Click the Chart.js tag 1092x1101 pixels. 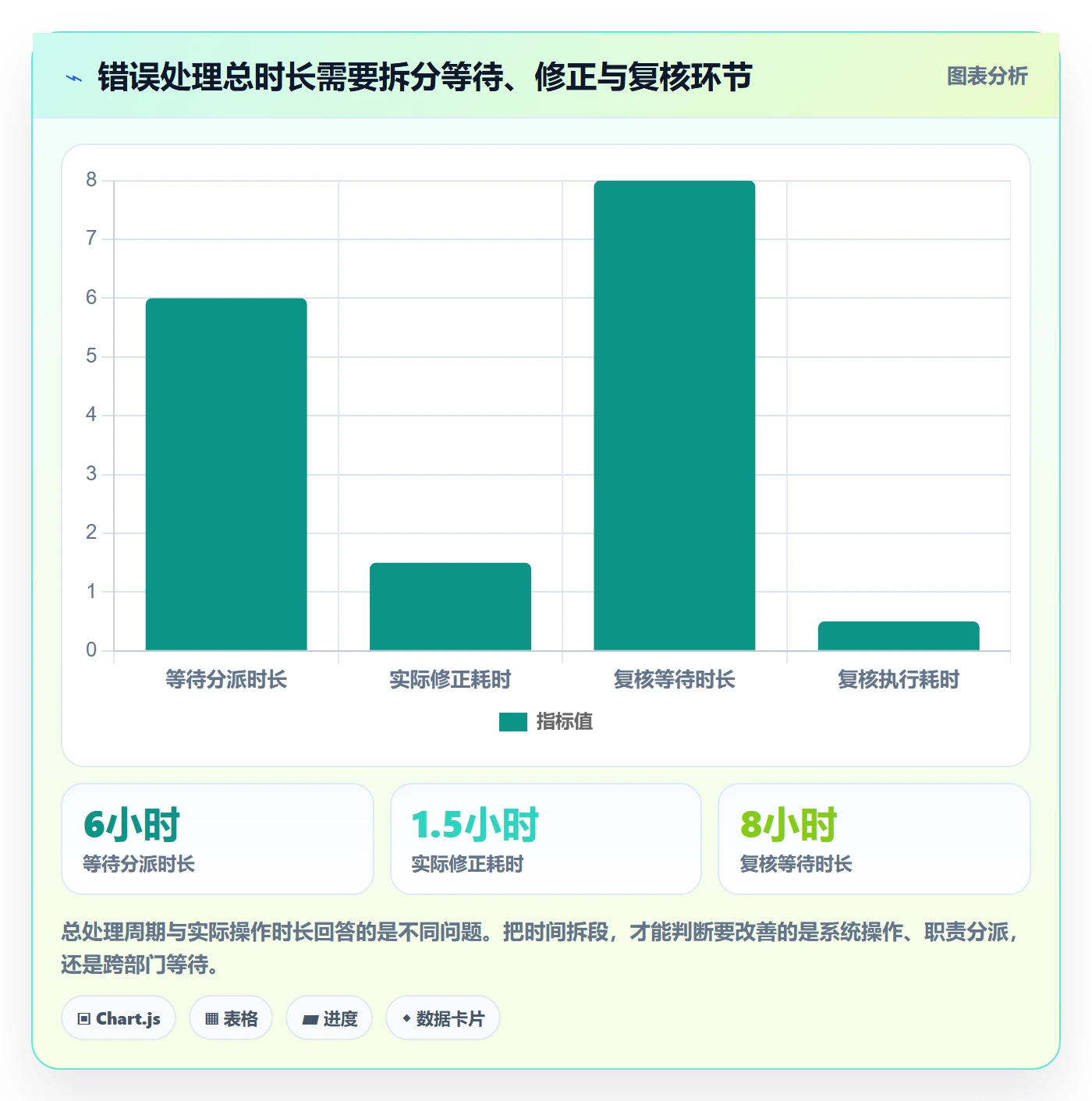(x=119, y=1018)
